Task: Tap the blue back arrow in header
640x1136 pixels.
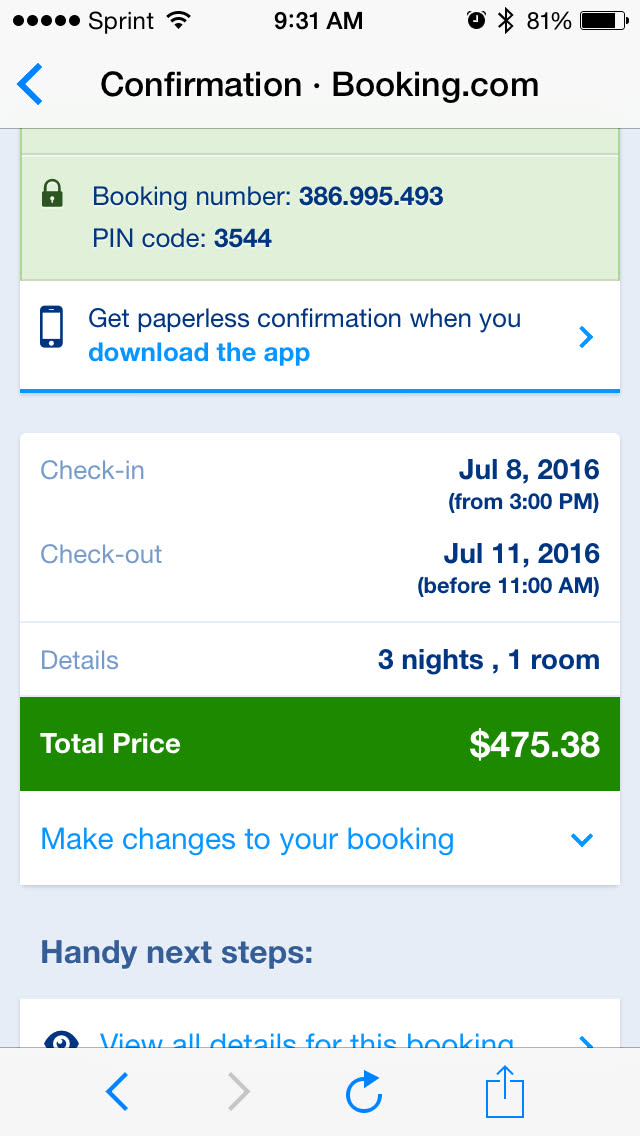Action: click(31, 85)
